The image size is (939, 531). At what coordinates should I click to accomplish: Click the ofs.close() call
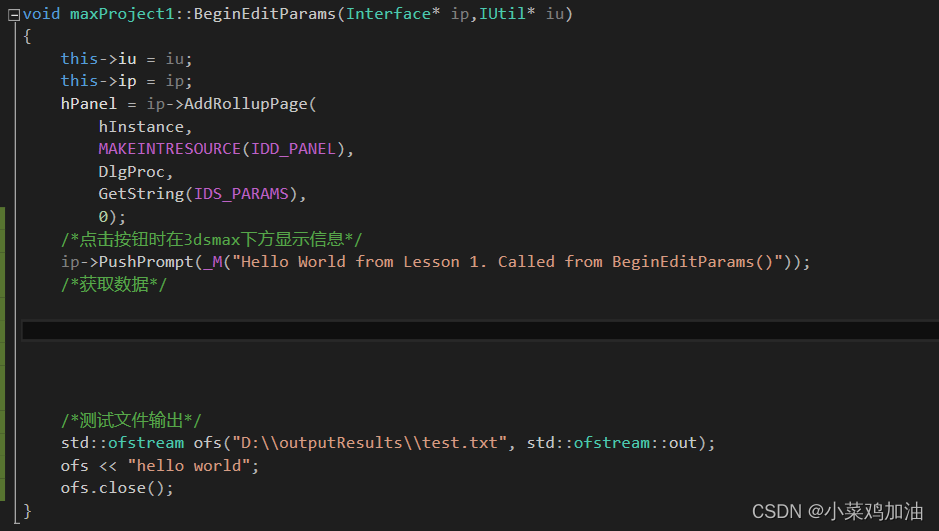(117, 488)
